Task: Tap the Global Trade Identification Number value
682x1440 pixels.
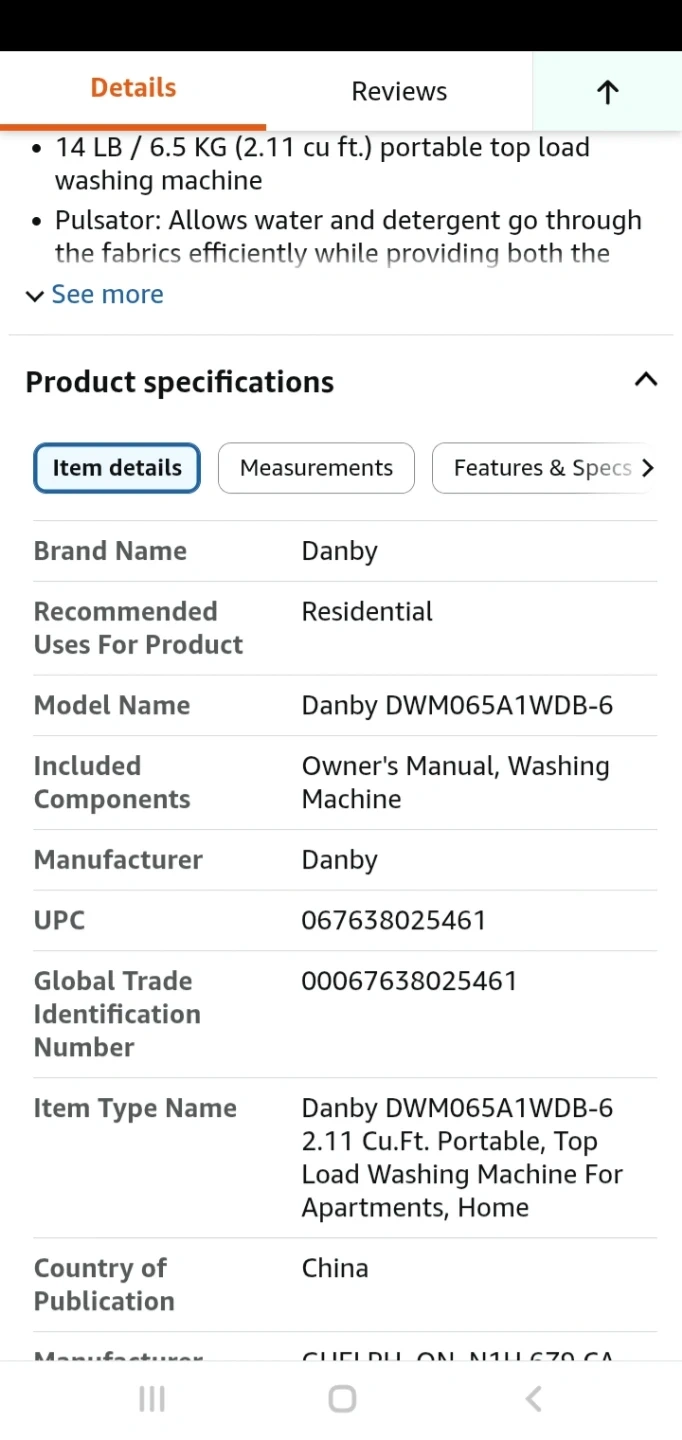Action: pos(409,981)
